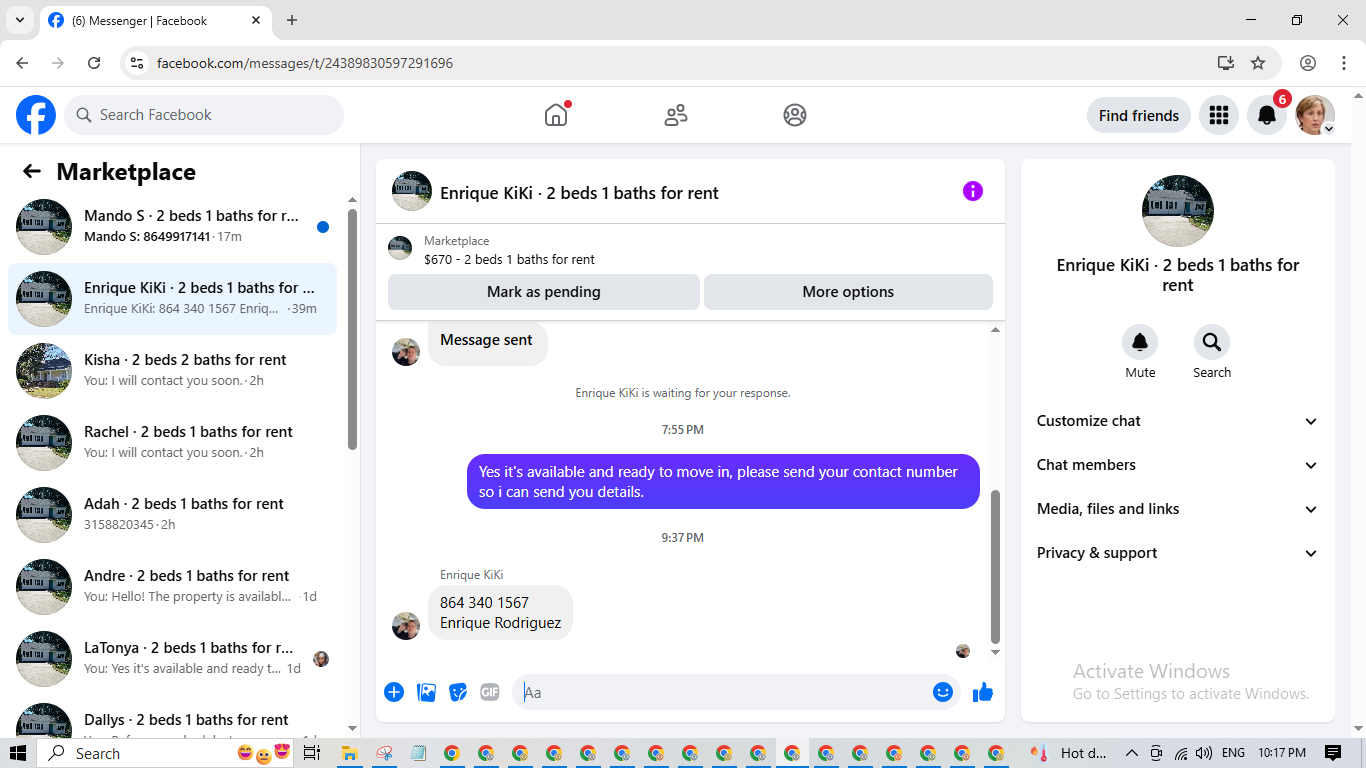The width and height of the screenshot is (1366, 768).
Task: Click the ENG language indicator
Action: point(1234,753)
